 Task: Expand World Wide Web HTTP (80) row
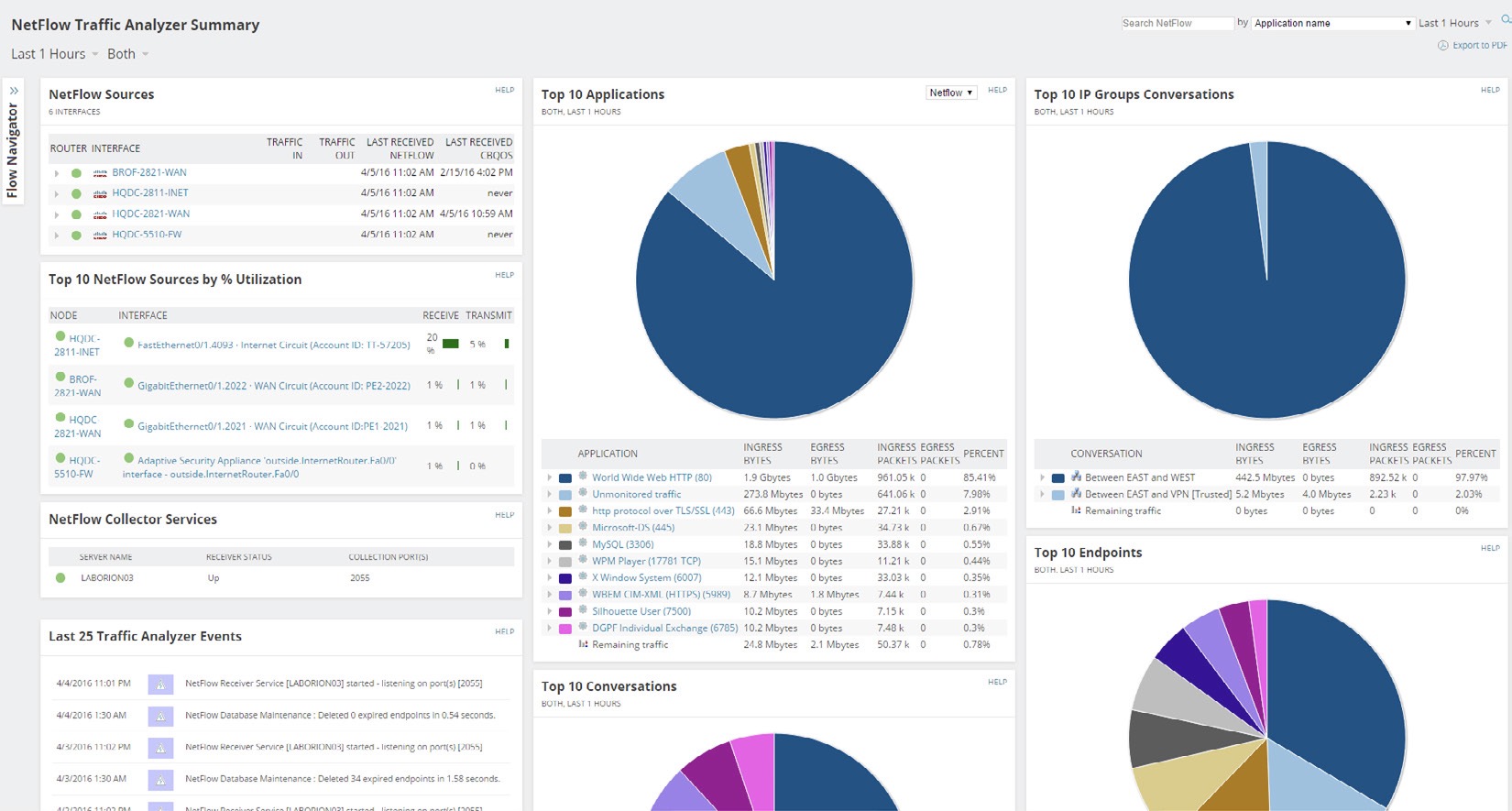[549, 477]
